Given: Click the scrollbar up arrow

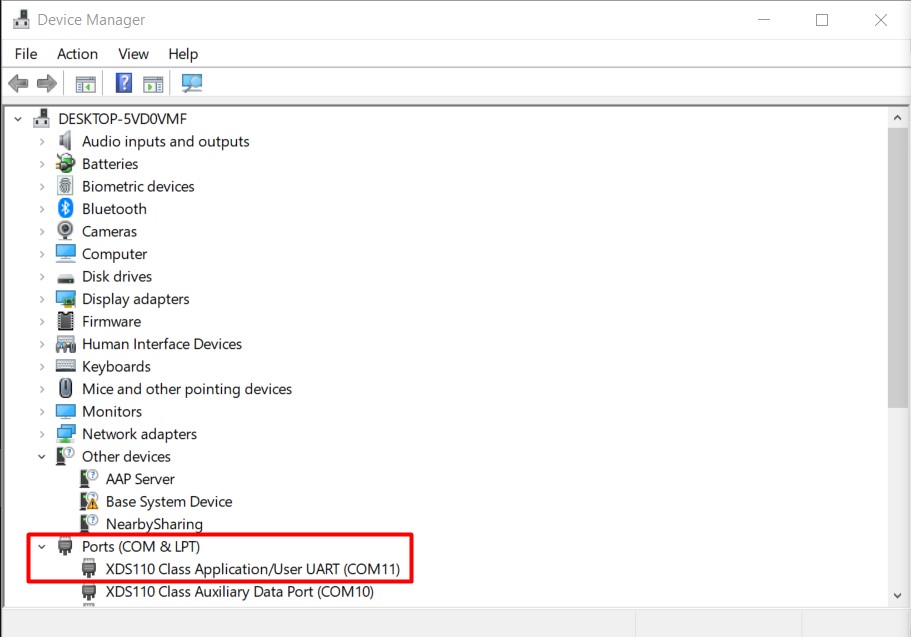Looking at the screenshot, I should 898,118.
